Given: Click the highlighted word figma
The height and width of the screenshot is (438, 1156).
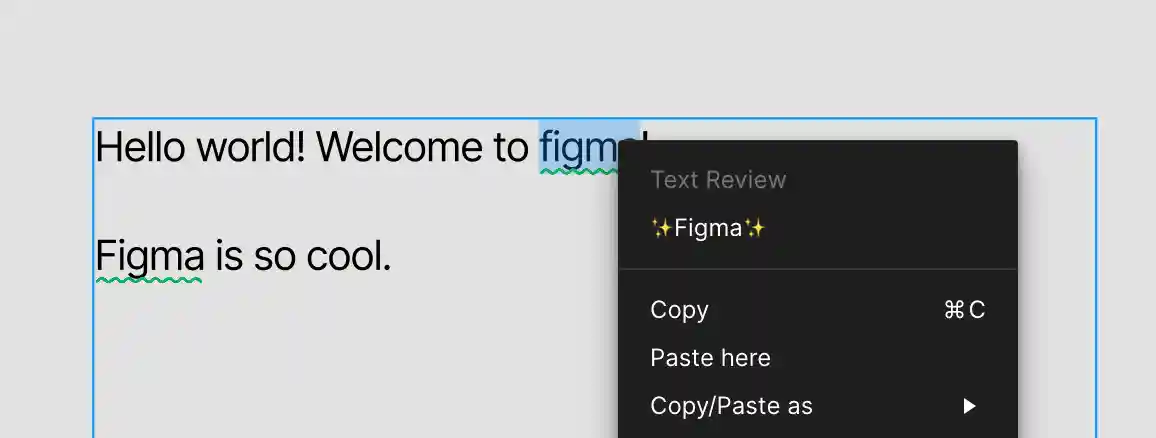Looking at the screenshot, I should [580, 148].
